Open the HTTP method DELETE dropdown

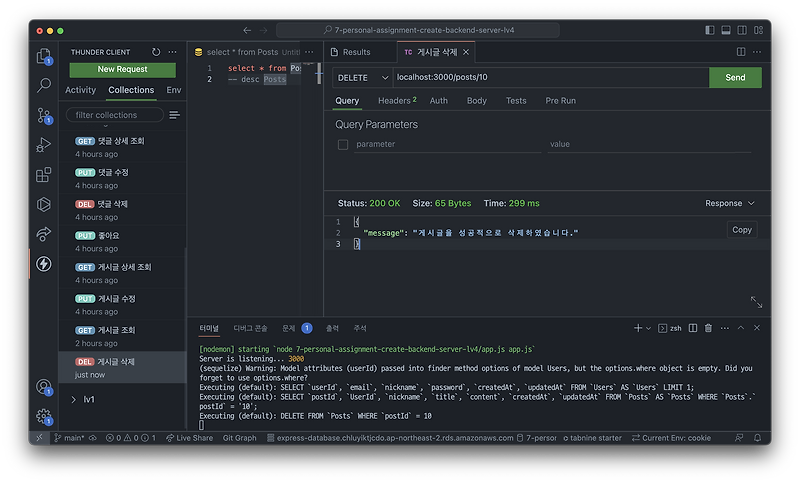coord(363,78)
